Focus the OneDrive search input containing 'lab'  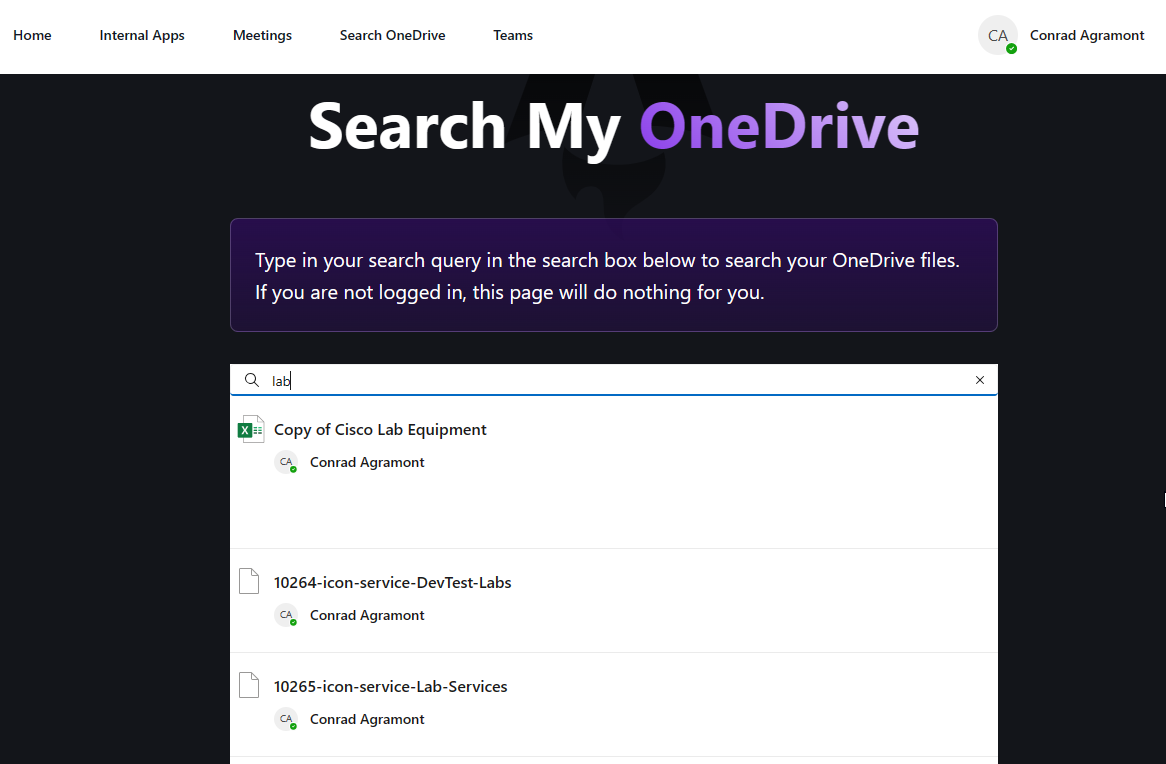pos(614,380)
